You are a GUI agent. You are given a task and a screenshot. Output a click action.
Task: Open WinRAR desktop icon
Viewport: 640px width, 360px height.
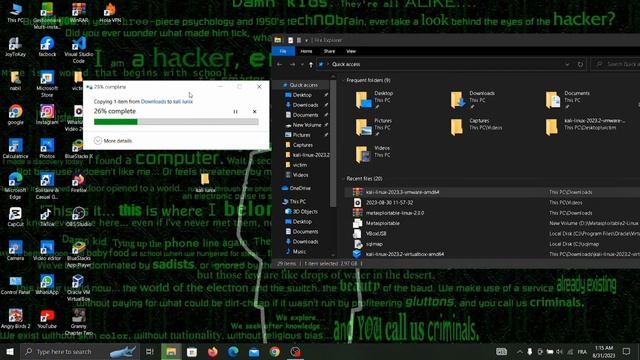coord(79,12)
